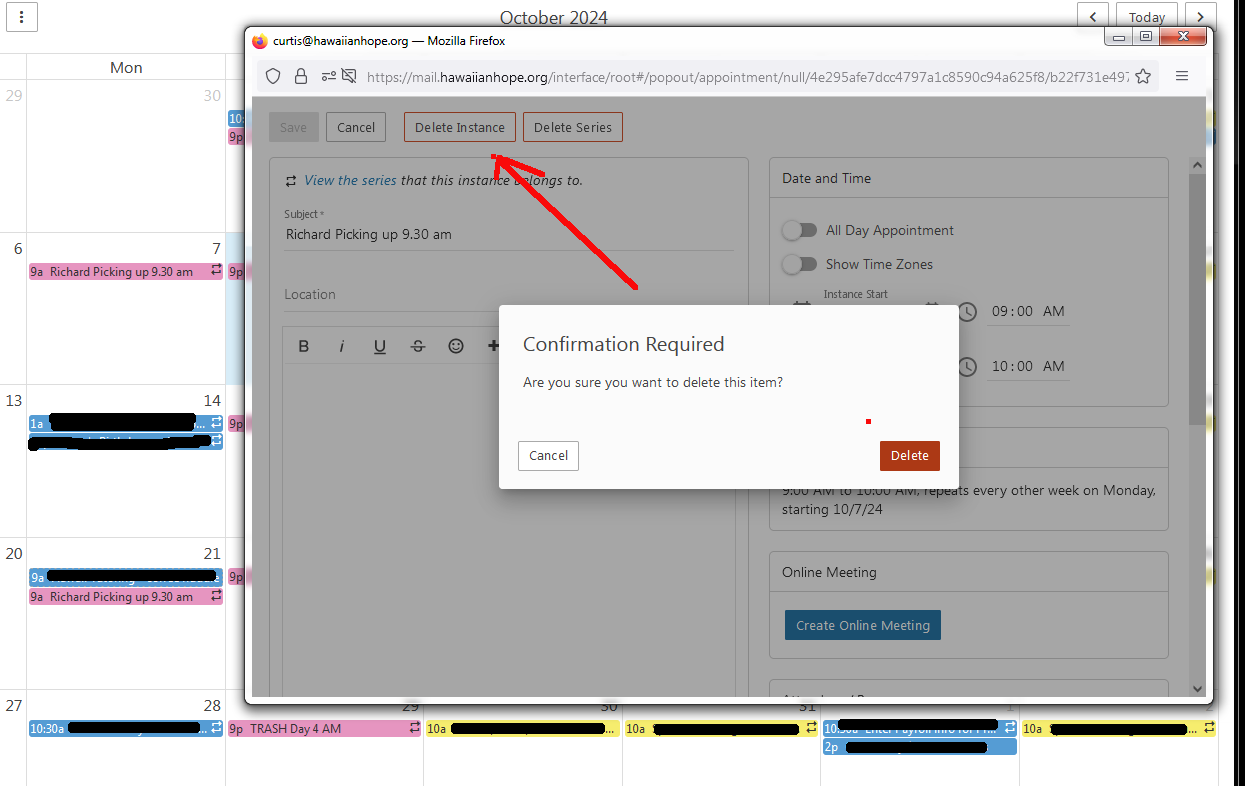The image size is (1245, 786).
Task: Confirm deletion with the red Delete button
Action: tap(909, 455)
